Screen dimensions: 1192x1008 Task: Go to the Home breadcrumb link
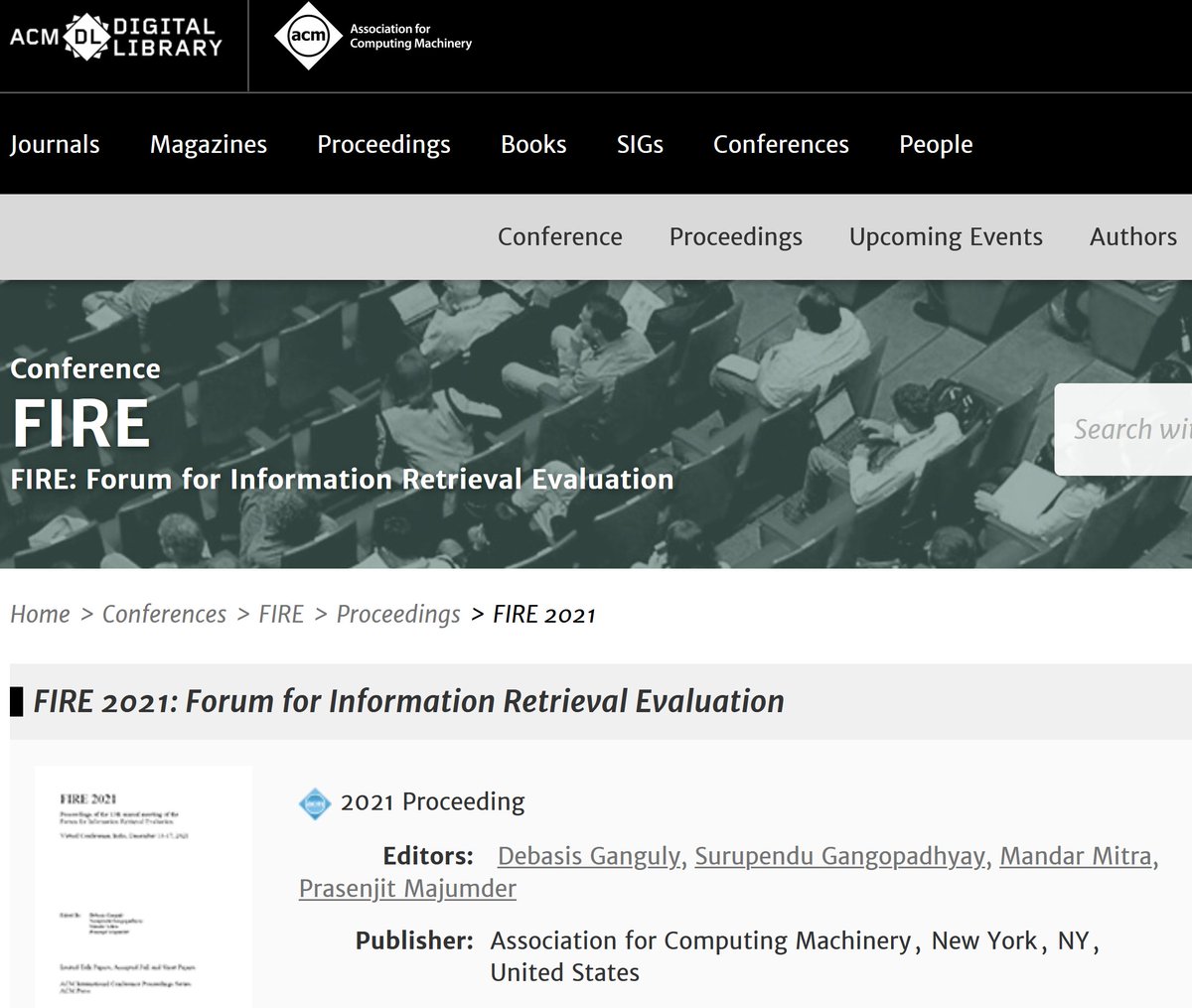[x=40, y=615]
